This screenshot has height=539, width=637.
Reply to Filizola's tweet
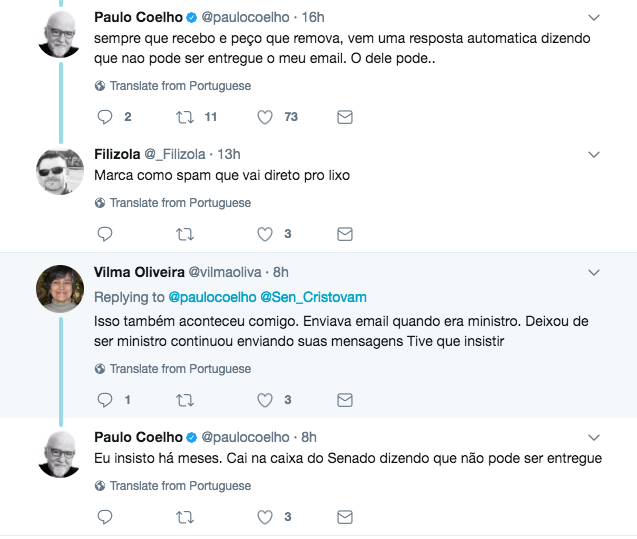(105, 234)
